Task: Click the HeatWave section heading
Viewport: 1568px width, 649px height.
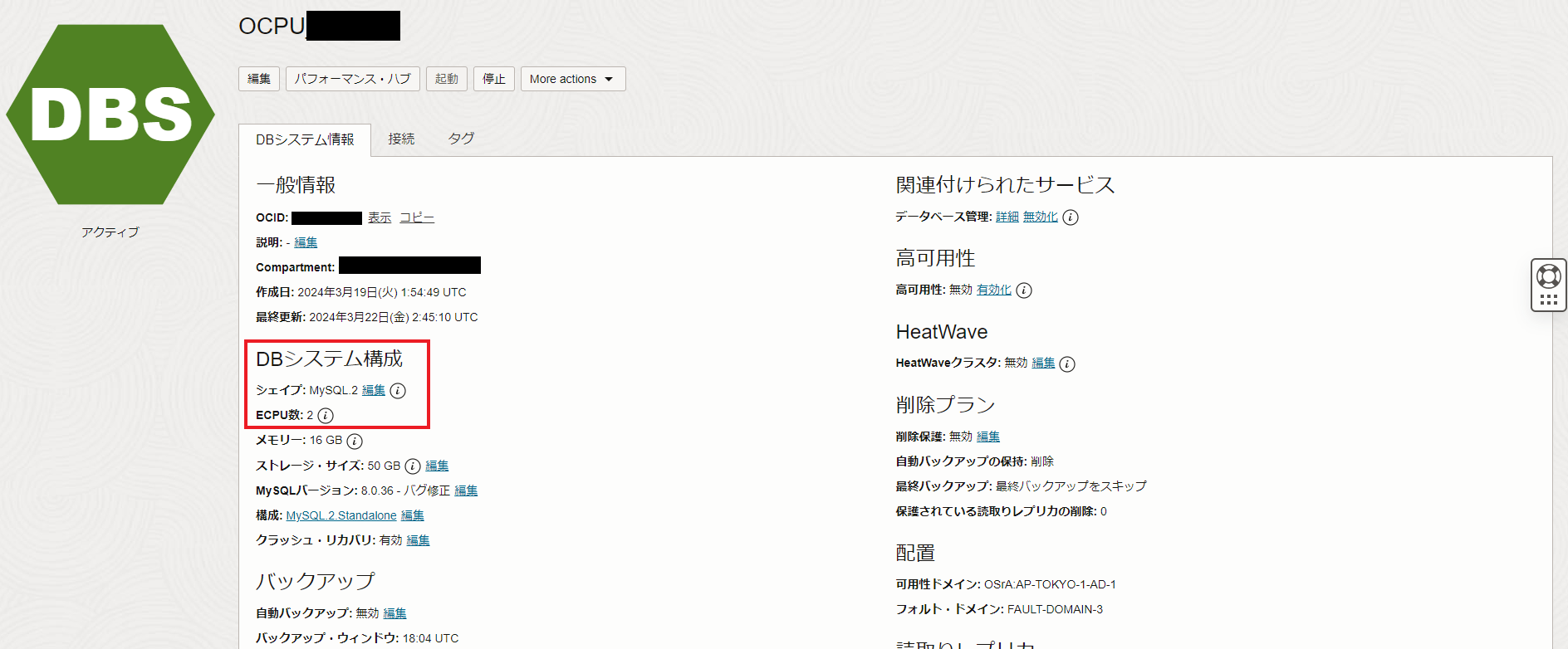Action: click(942, 332)
